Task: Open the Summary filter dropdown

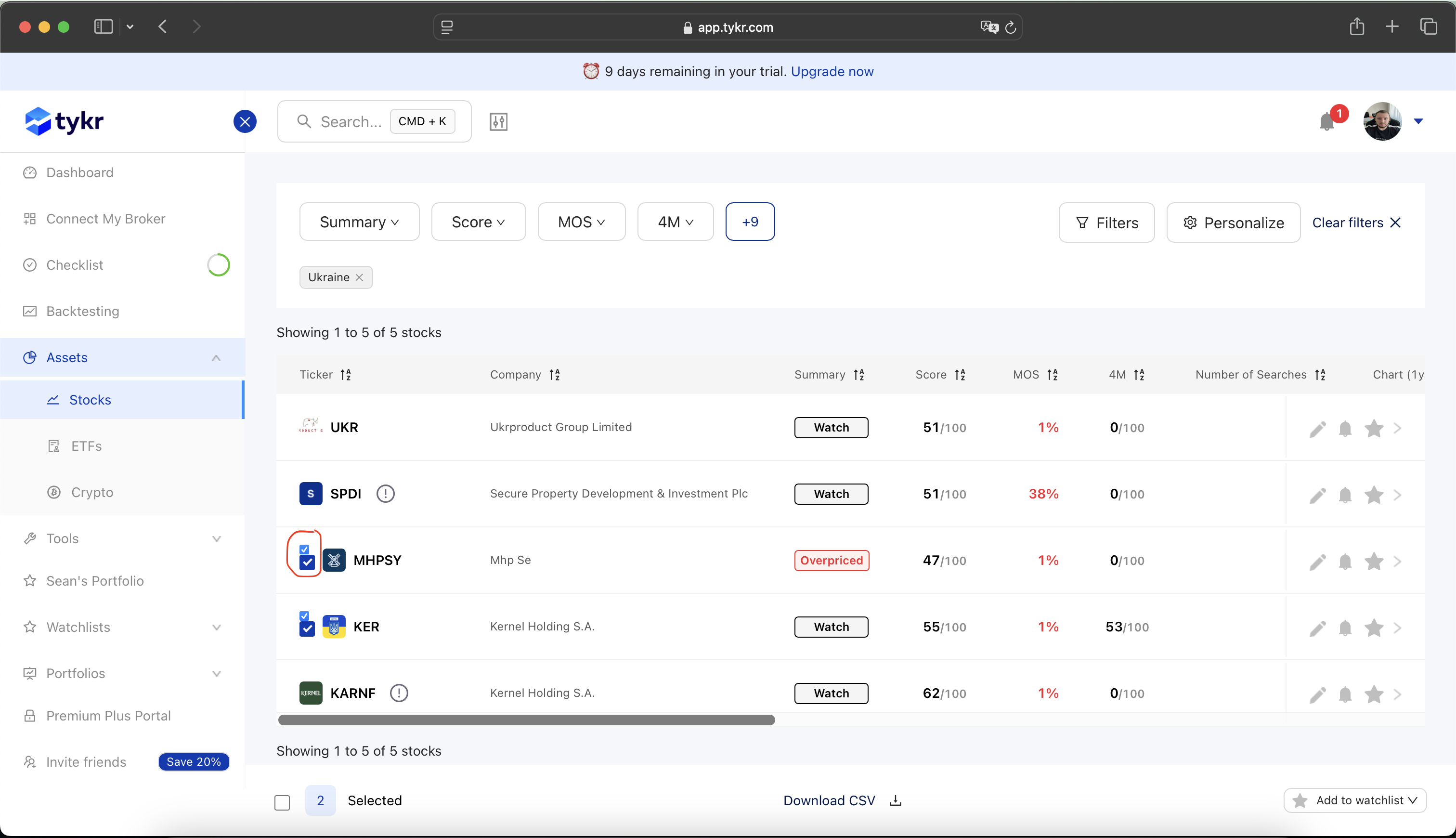Action: pos(360,222)
